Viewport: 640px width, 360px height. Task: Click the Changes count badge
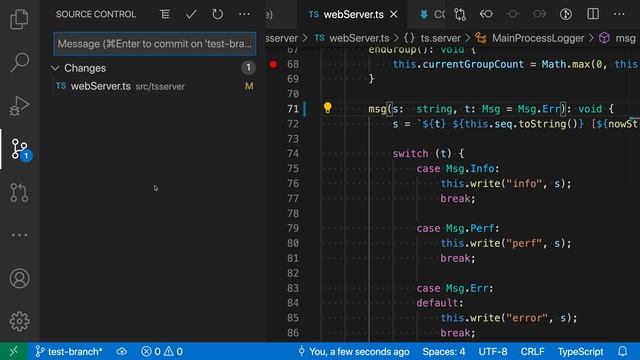248,68
